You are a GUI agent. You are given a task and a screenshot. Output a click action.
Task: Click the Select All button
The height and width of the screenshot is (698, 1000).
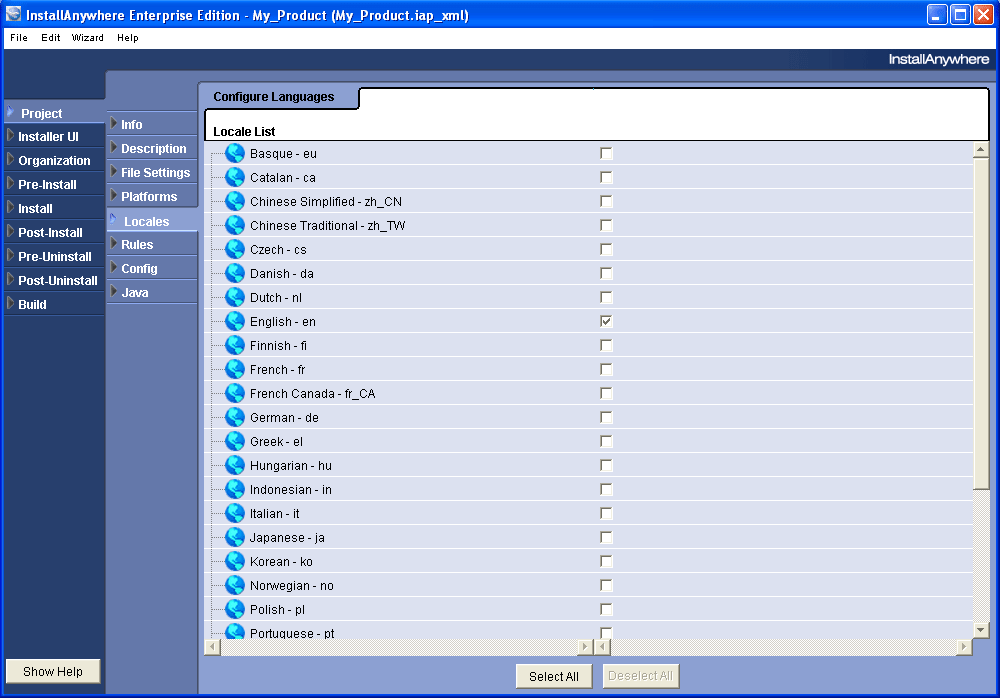553,676
